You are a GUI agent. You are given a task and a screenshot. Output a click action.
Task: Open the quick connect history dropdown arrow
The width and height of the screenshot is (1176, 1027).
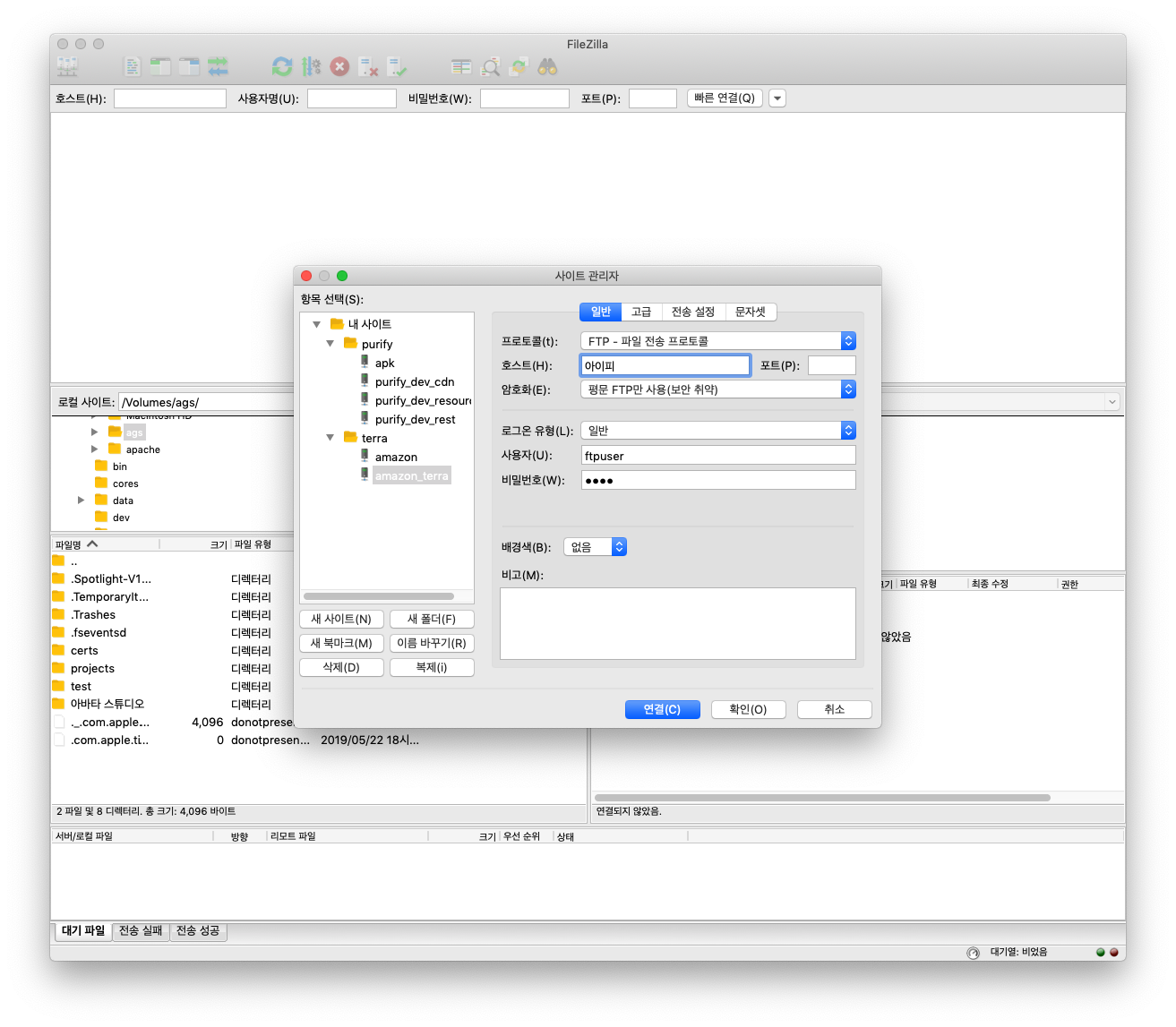[x=777, y=98]
